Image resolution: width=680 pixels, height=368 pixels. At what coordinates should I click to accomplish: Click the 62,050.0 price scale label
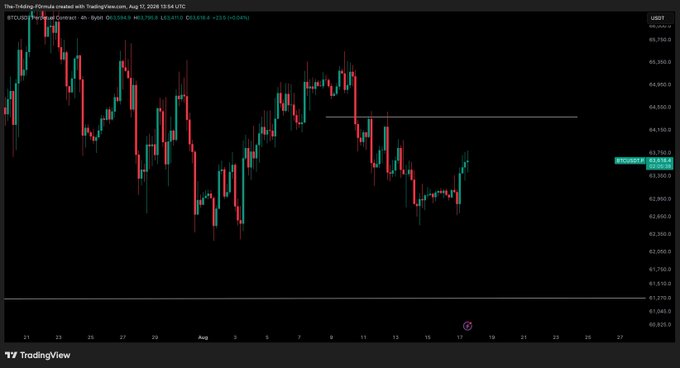[660, 252]
